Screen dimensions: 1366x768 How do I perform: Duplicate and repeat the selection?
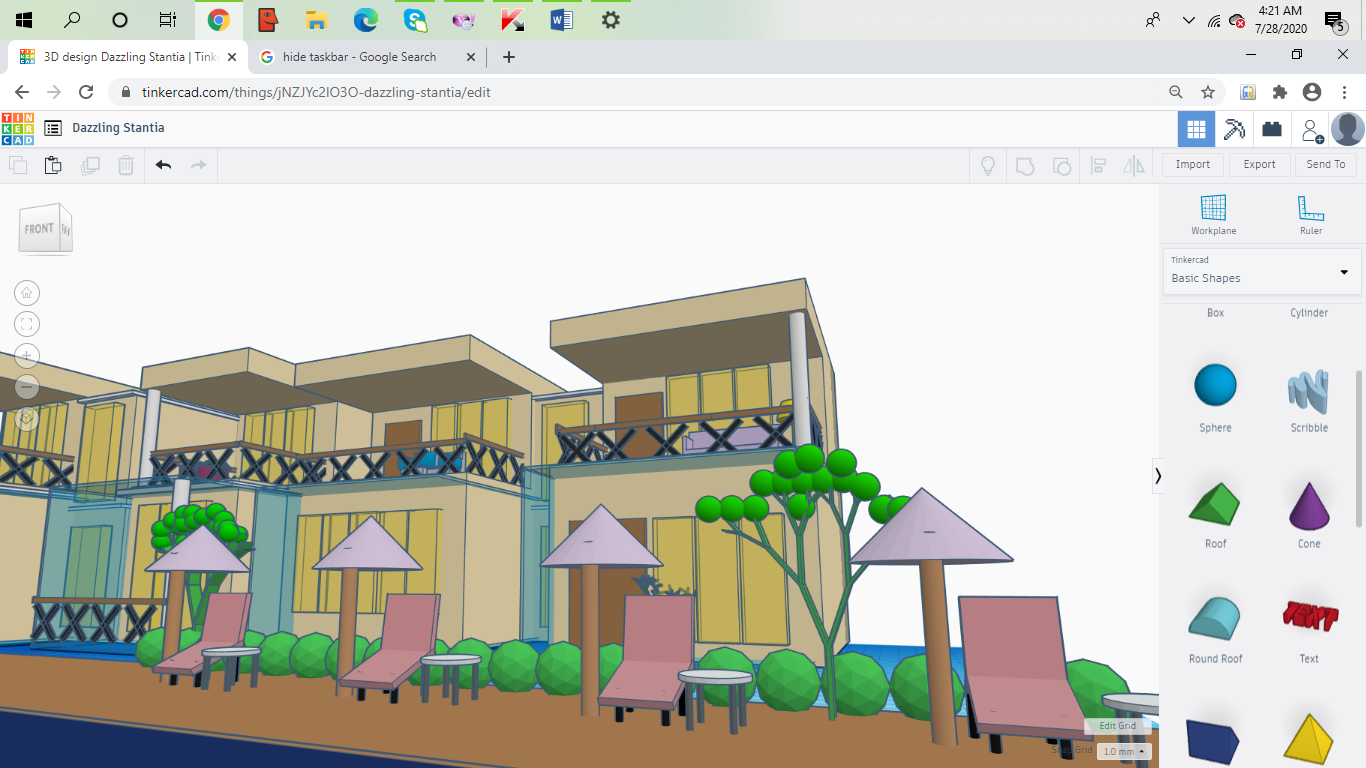pyautogui.click(x=90, y=165)
